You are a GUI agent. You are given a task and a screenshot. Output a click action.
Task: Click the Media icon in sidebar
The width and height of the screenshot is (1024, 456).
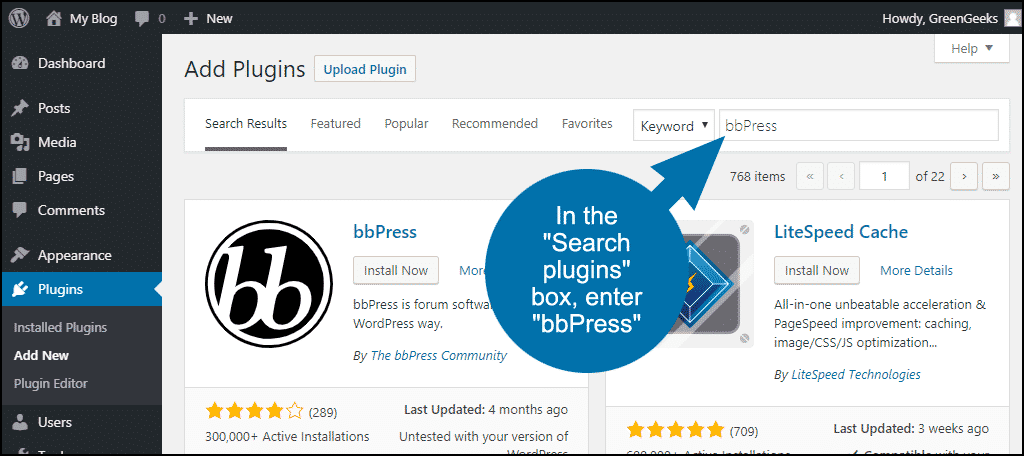pyautogui.click(x=20, y=142)
